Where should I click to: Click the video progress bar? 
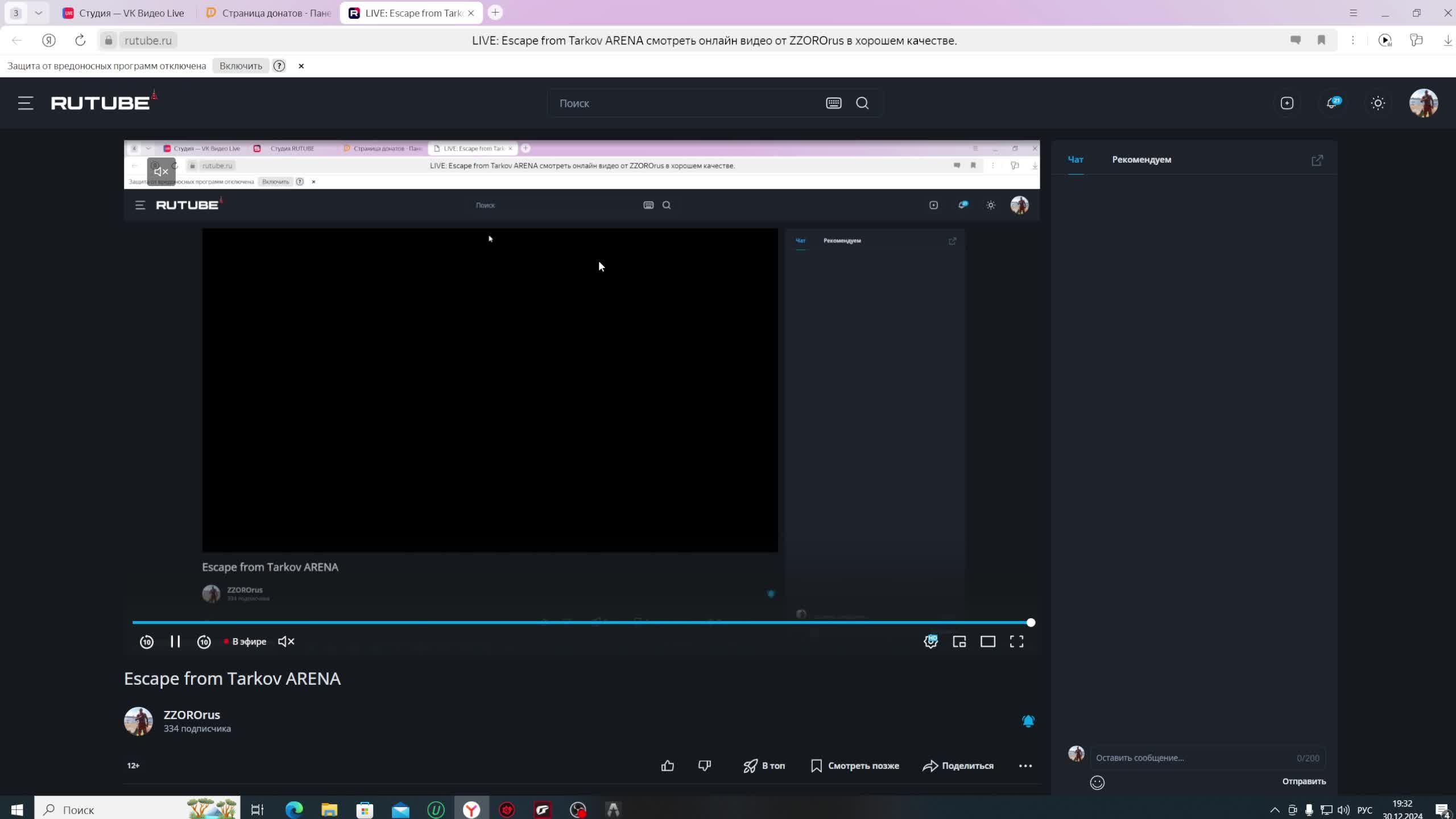coord(569,622)
